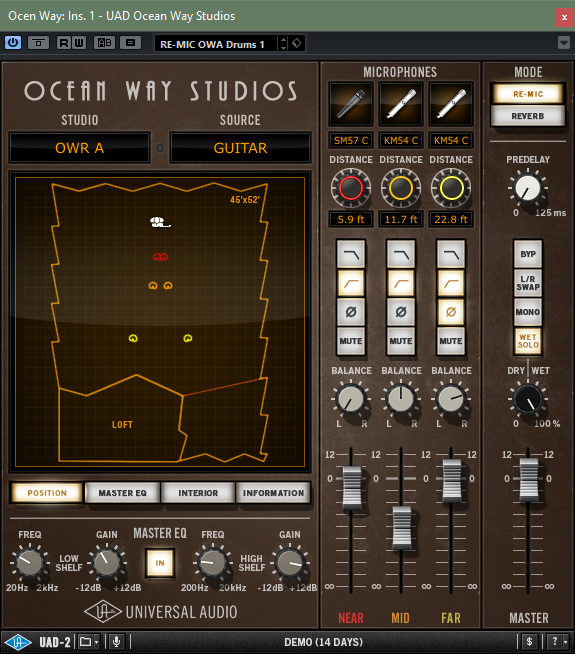Open the OWR A studio selector
The image size is (575, 654).
79,148
